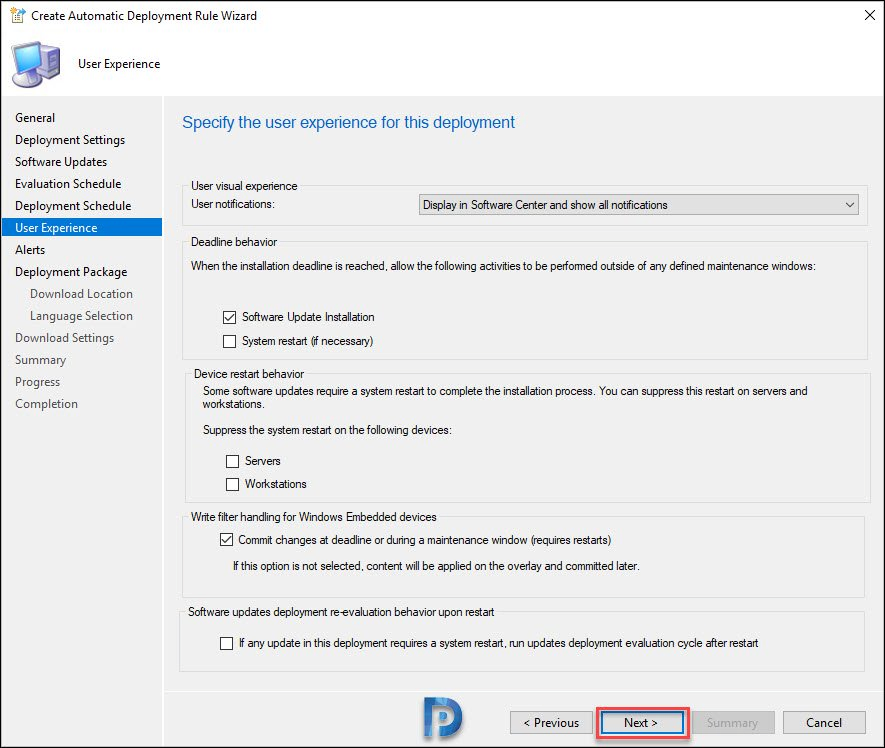The height and width of the screenshot is (748, 885).
Task: Click the 'Deadline behavior' group label
Action: [x=234, y=242]
